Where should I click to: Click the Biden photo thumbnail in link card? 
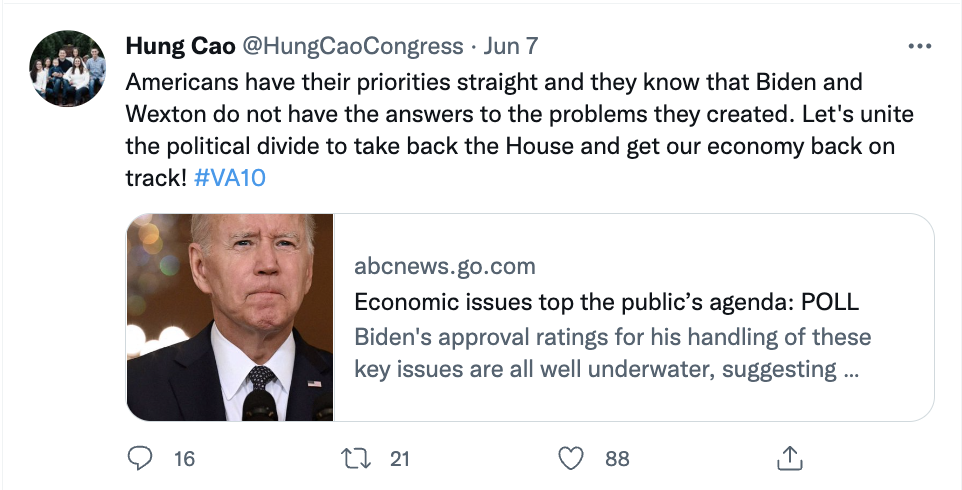tap(230, 317)
